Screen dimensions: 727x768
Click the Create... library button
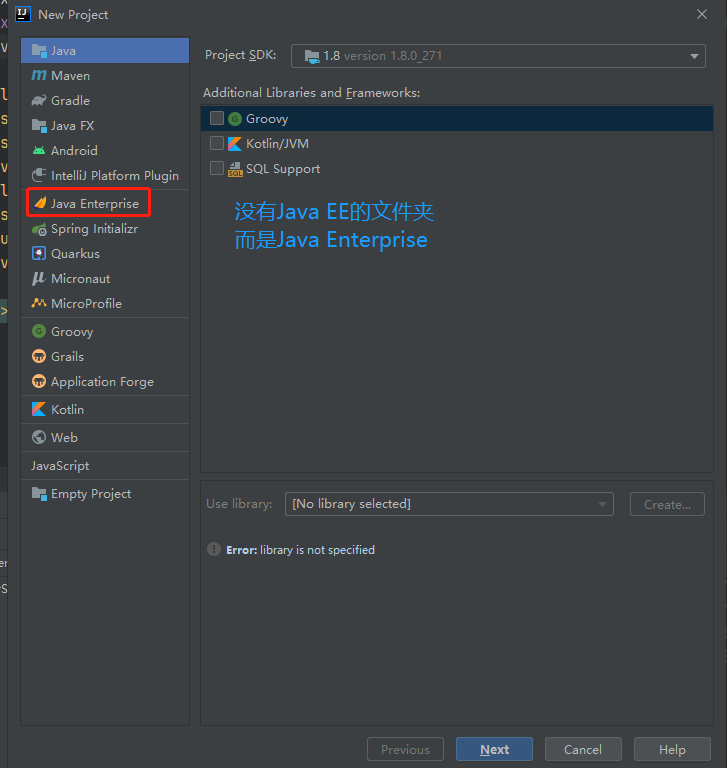pyautogui.click(x=667, y=504)
